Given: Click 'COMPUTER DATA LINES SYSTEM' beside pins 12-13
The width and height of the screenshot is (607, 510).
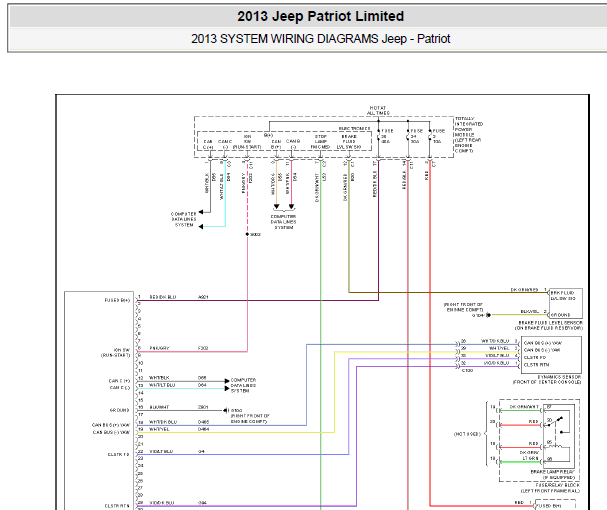Looking at the screenshot, I should pyautogui.click(x=243, y=385).
